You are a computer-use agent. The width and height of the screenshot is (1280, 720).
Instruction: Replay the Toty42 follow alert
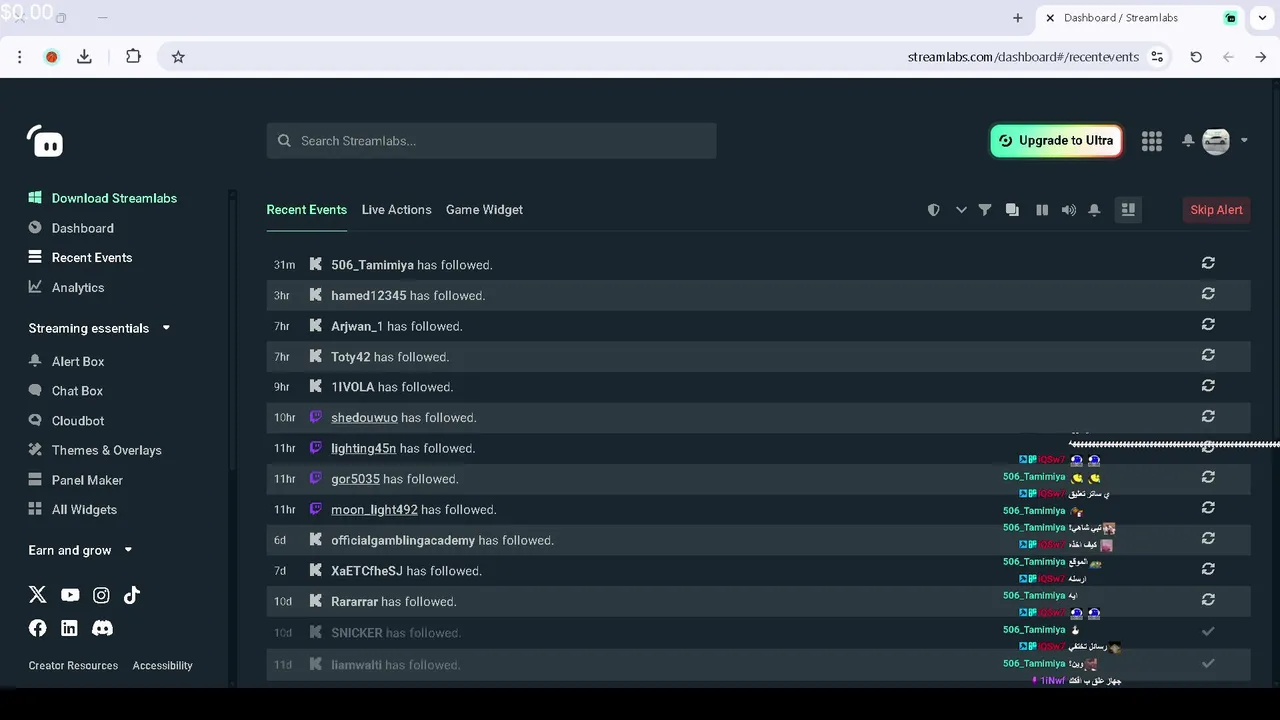pyautogui.click(x=1208, y=355)
